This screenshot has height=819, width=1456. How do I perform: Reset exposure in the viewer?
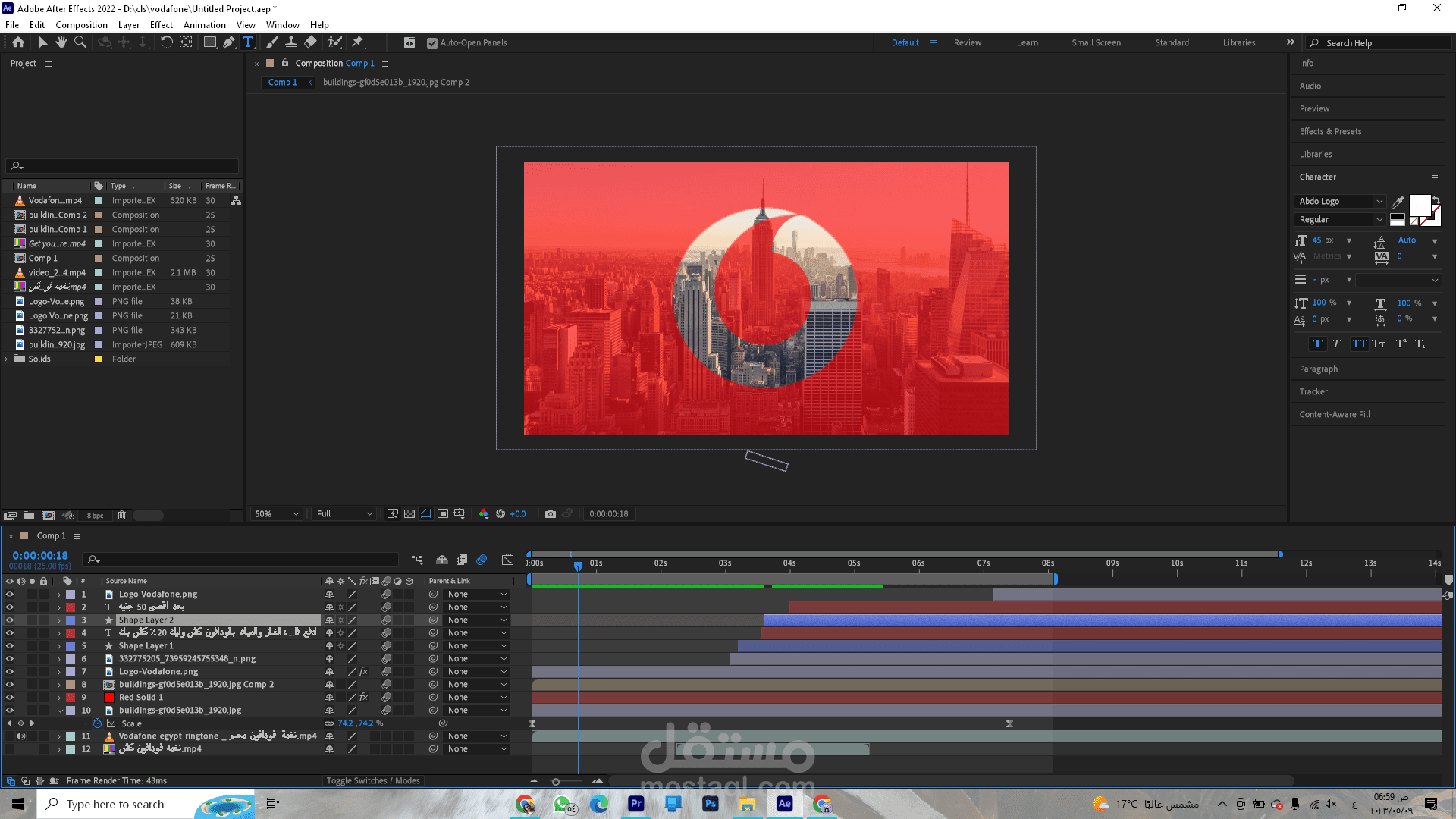[500, 514]
